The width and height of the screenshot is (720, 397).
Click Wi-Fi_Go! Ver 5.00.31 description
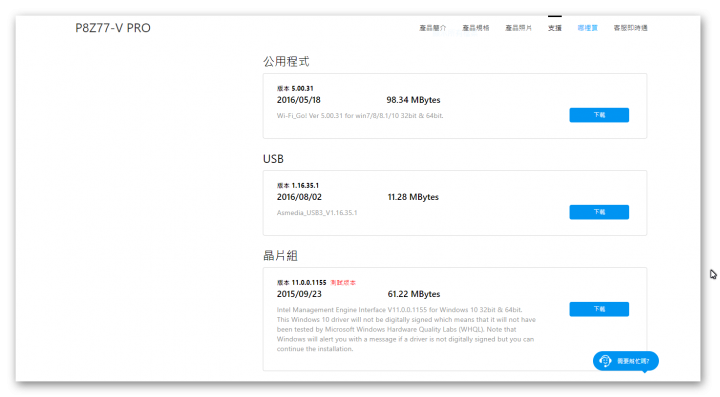tap(360, 116)
